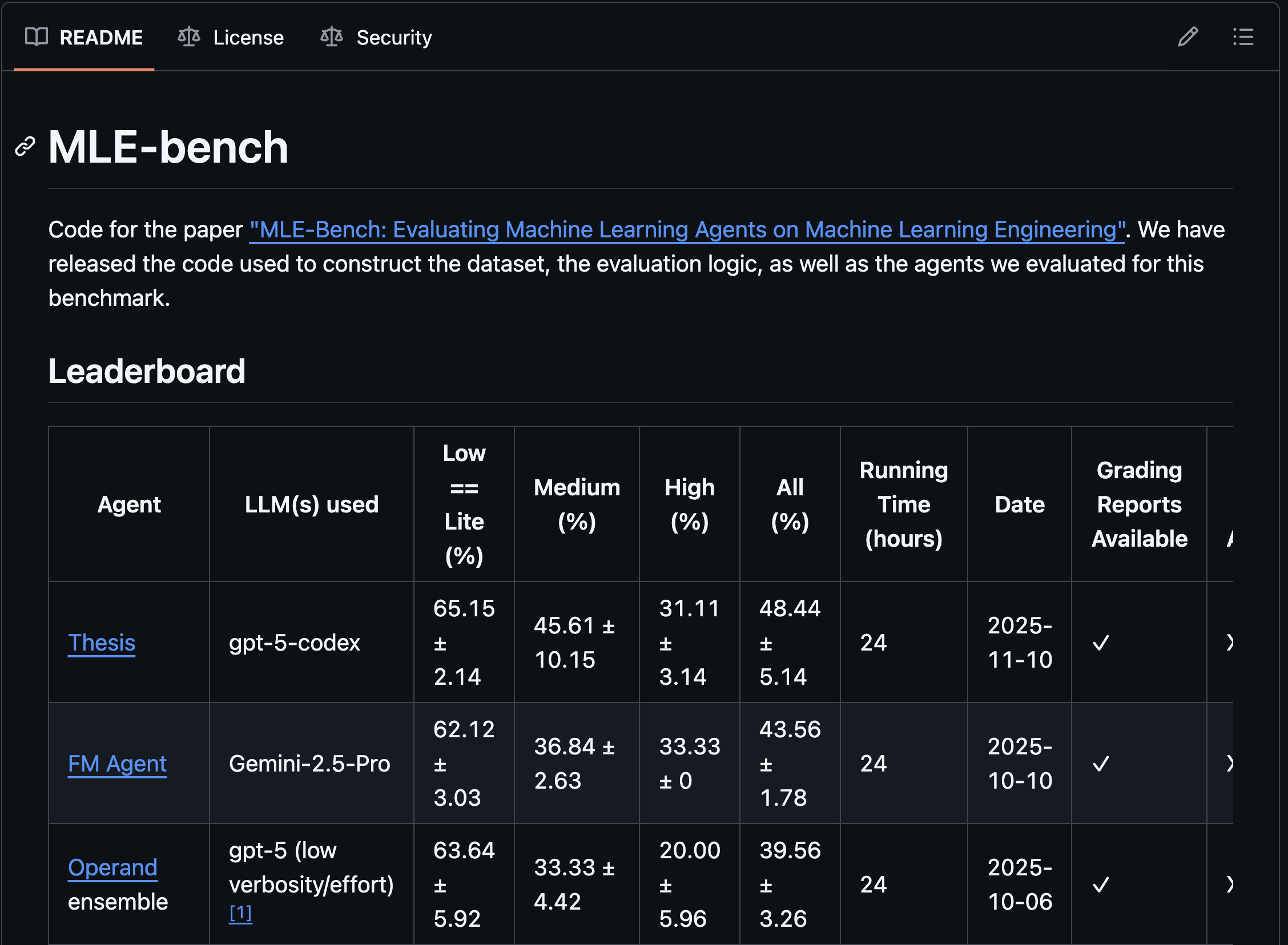The image size is (1288, 945).
Task: Open the Security tab
Action: coord(394,38)
